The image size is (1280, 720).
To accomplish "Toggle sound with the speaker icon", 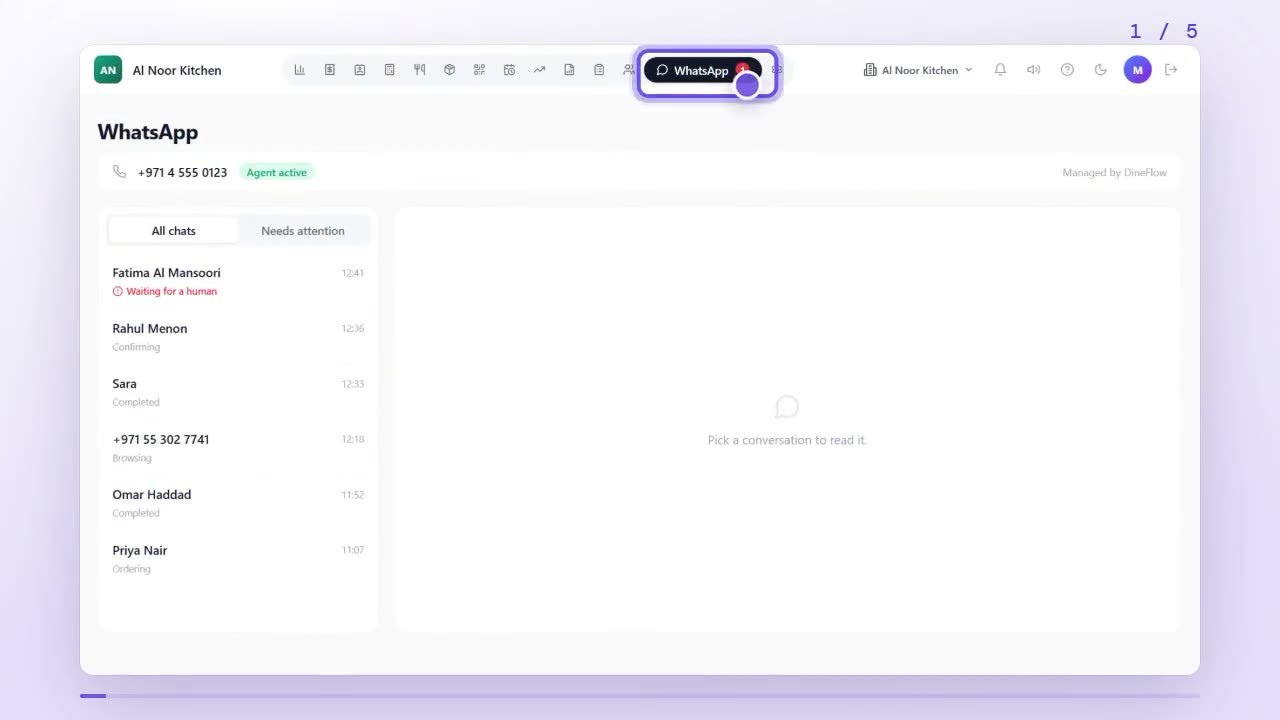I will [x=1034, y=70].
